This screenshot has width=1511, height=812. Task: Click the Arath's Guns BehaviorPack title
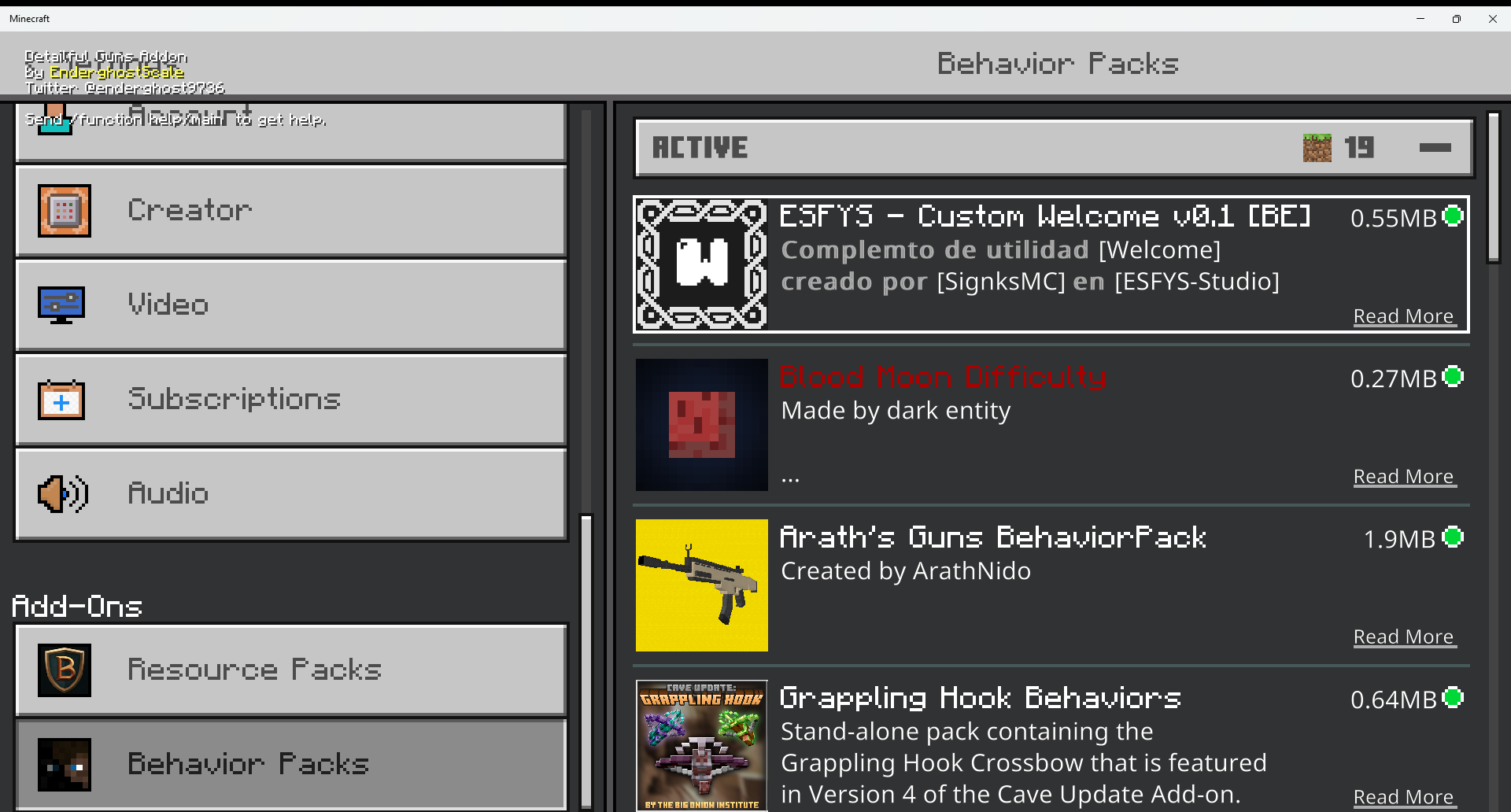coord(993,537)
